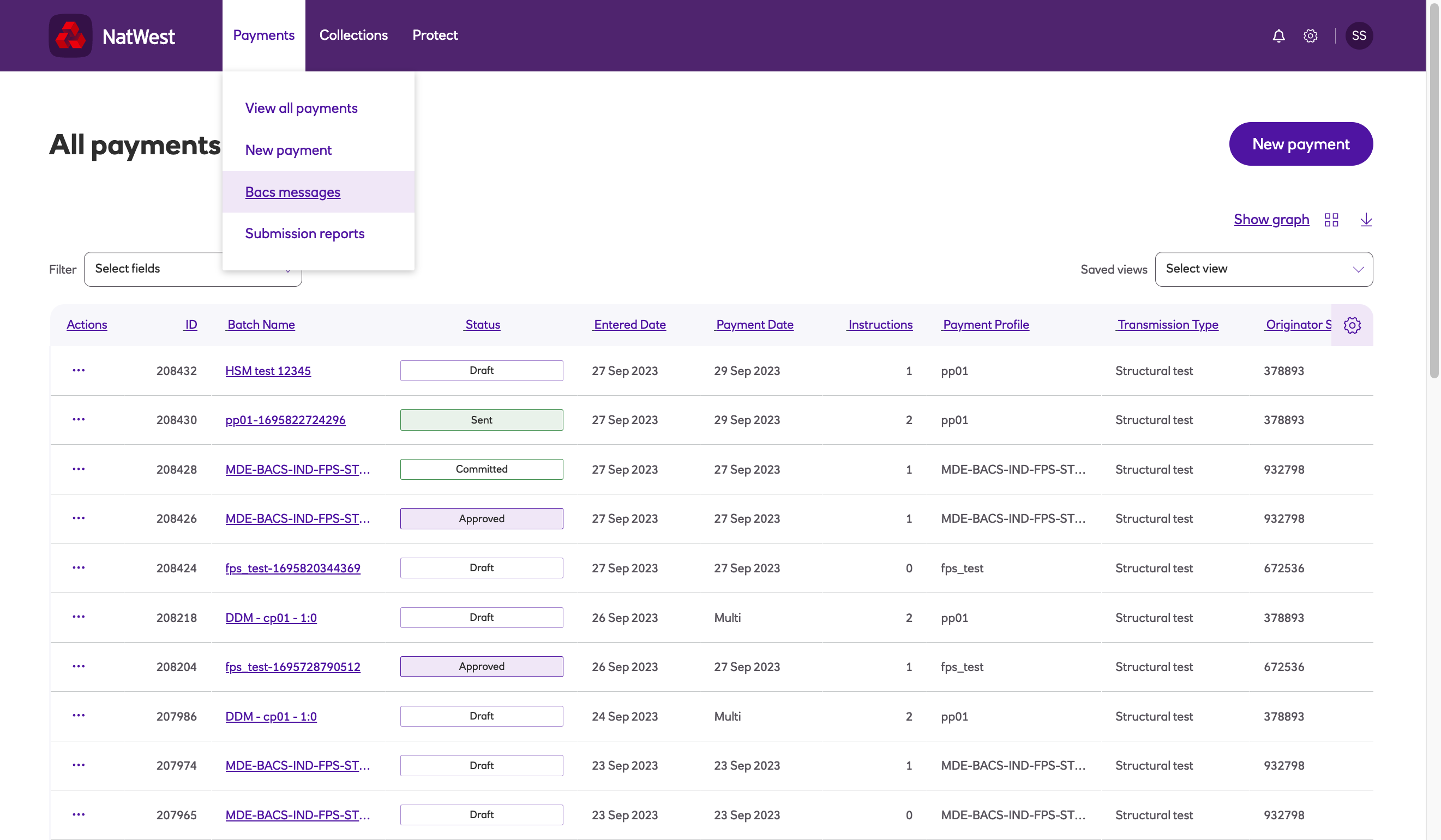Click the Sent status badge
Screen dimensions: 1441x840
[482, 420]
